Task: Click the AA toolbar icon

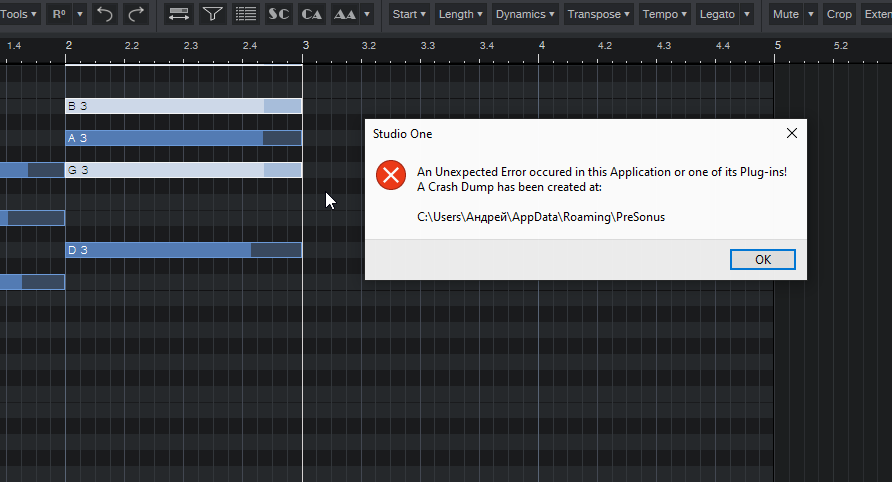Action: coord(345,14)
